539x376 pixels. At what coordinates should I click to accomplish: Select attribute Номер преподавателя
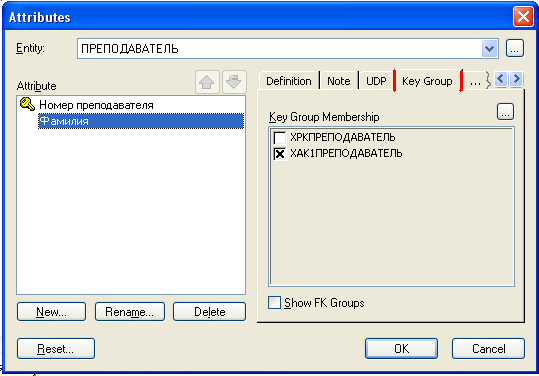96,105
